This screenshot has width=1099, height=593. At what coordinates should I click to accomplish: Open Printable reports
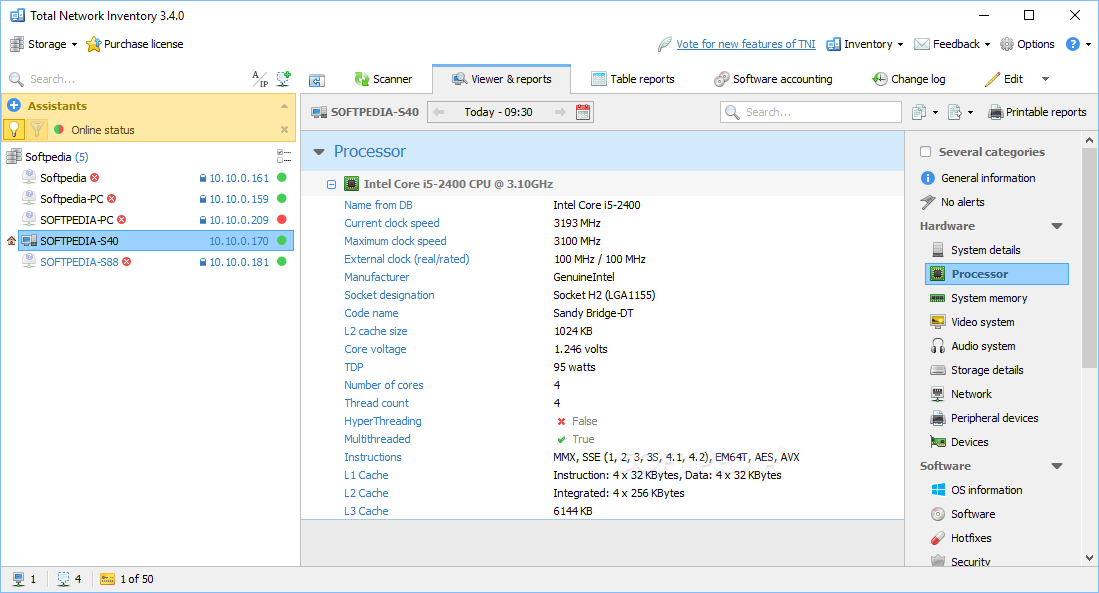pos(1037,112)
